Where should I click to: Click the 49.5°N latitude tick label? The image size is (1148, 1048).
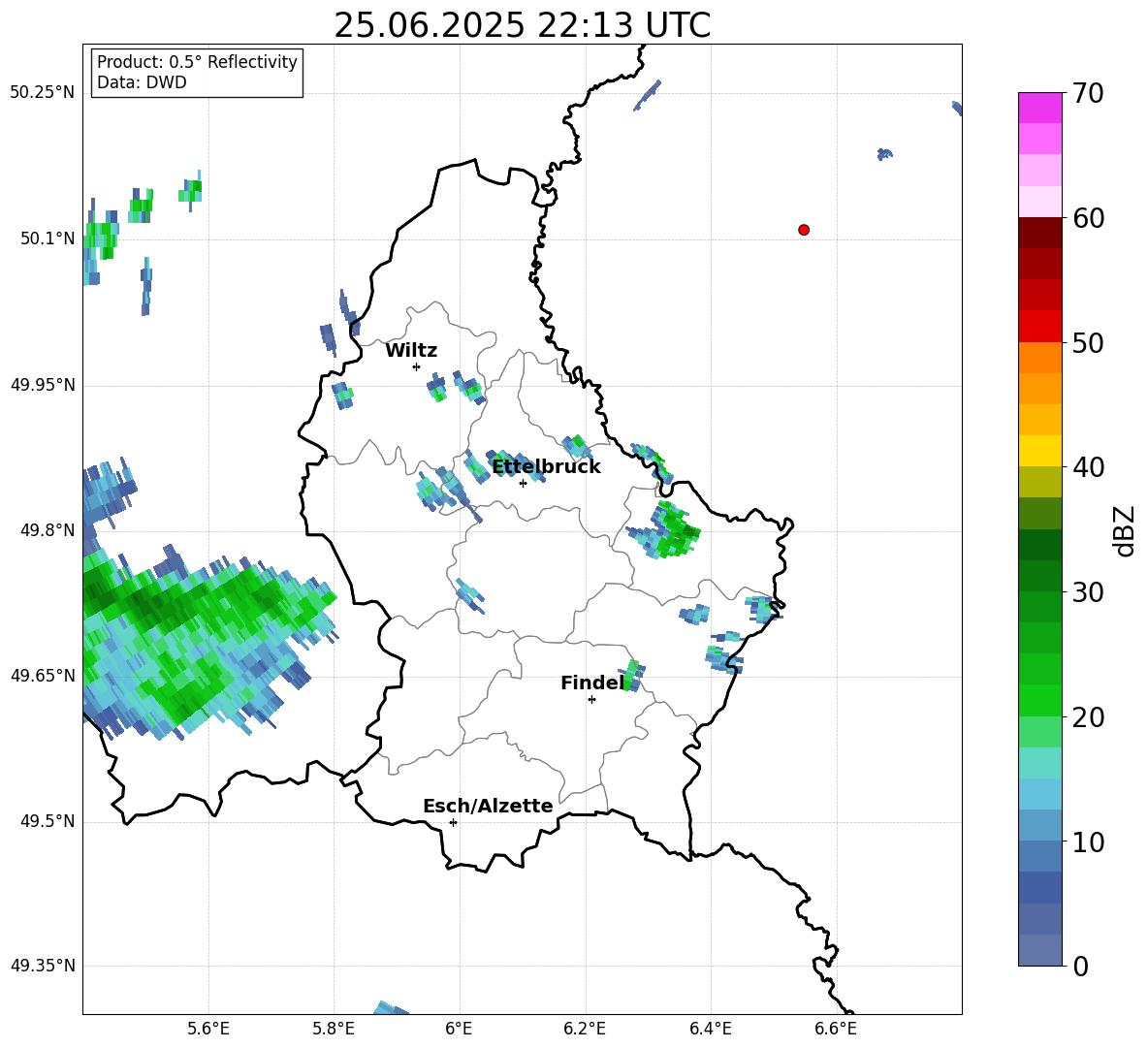click(x=47, y=821)
